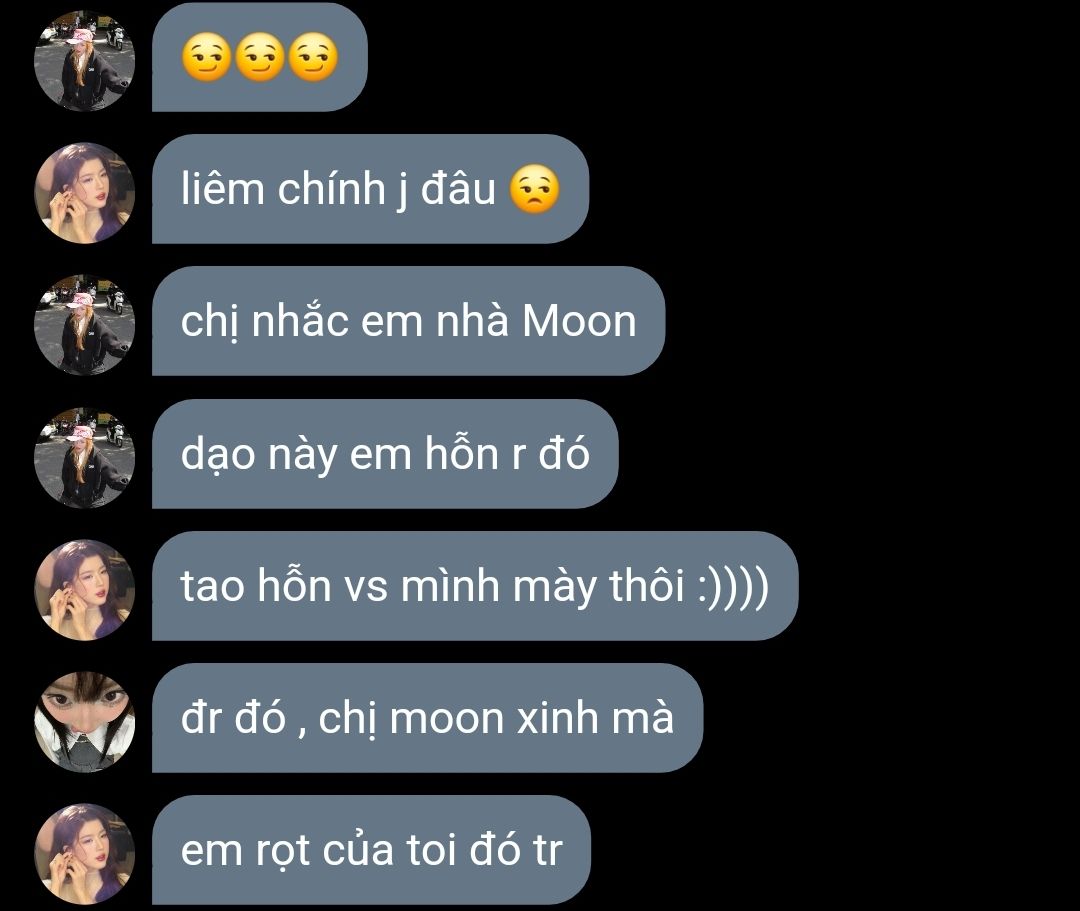
Task: Click the word 'xinh' in the message
Action: (x=557, y=718)
